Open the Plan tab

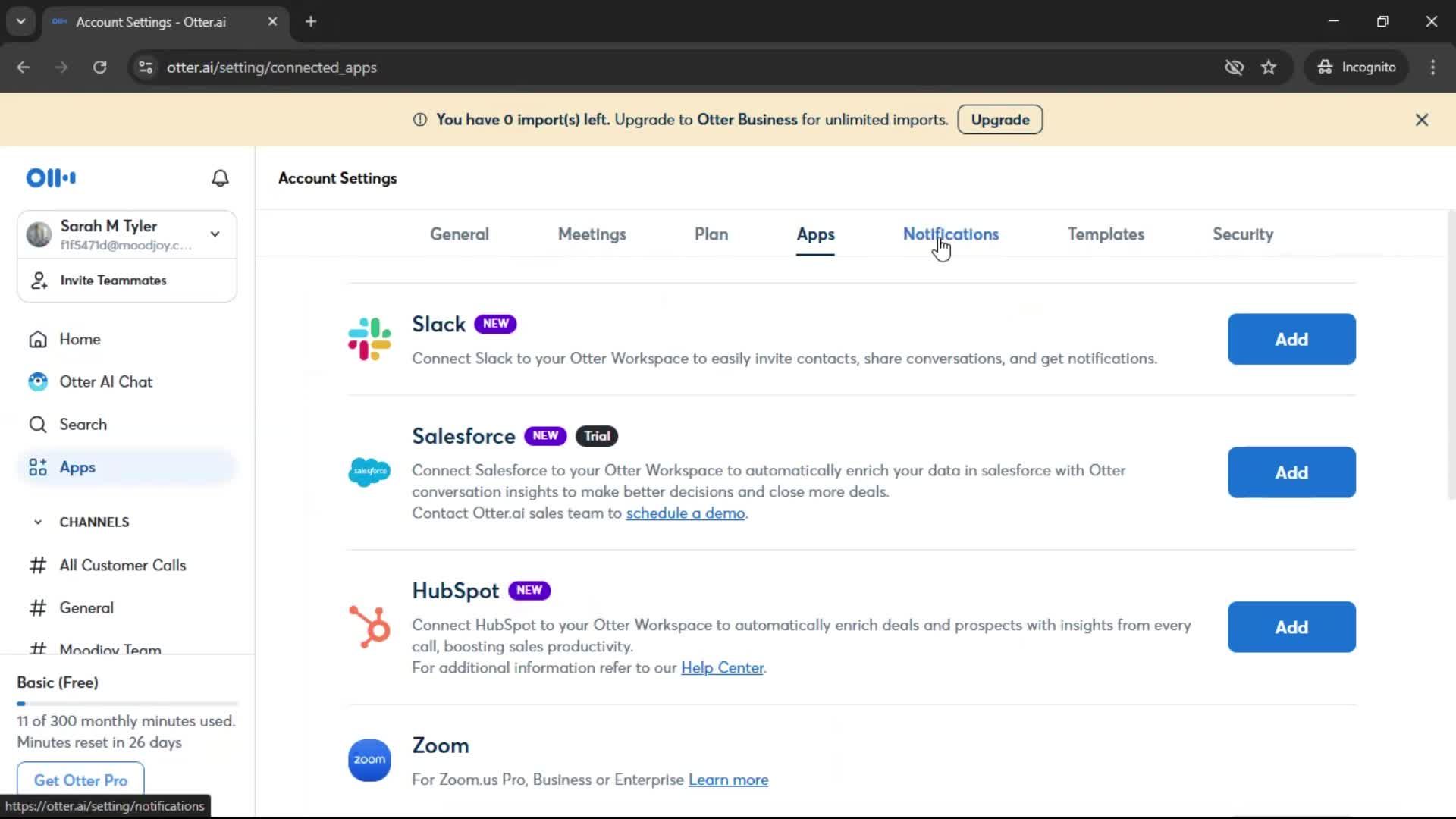pyautogui.click(x=711, y=234)
